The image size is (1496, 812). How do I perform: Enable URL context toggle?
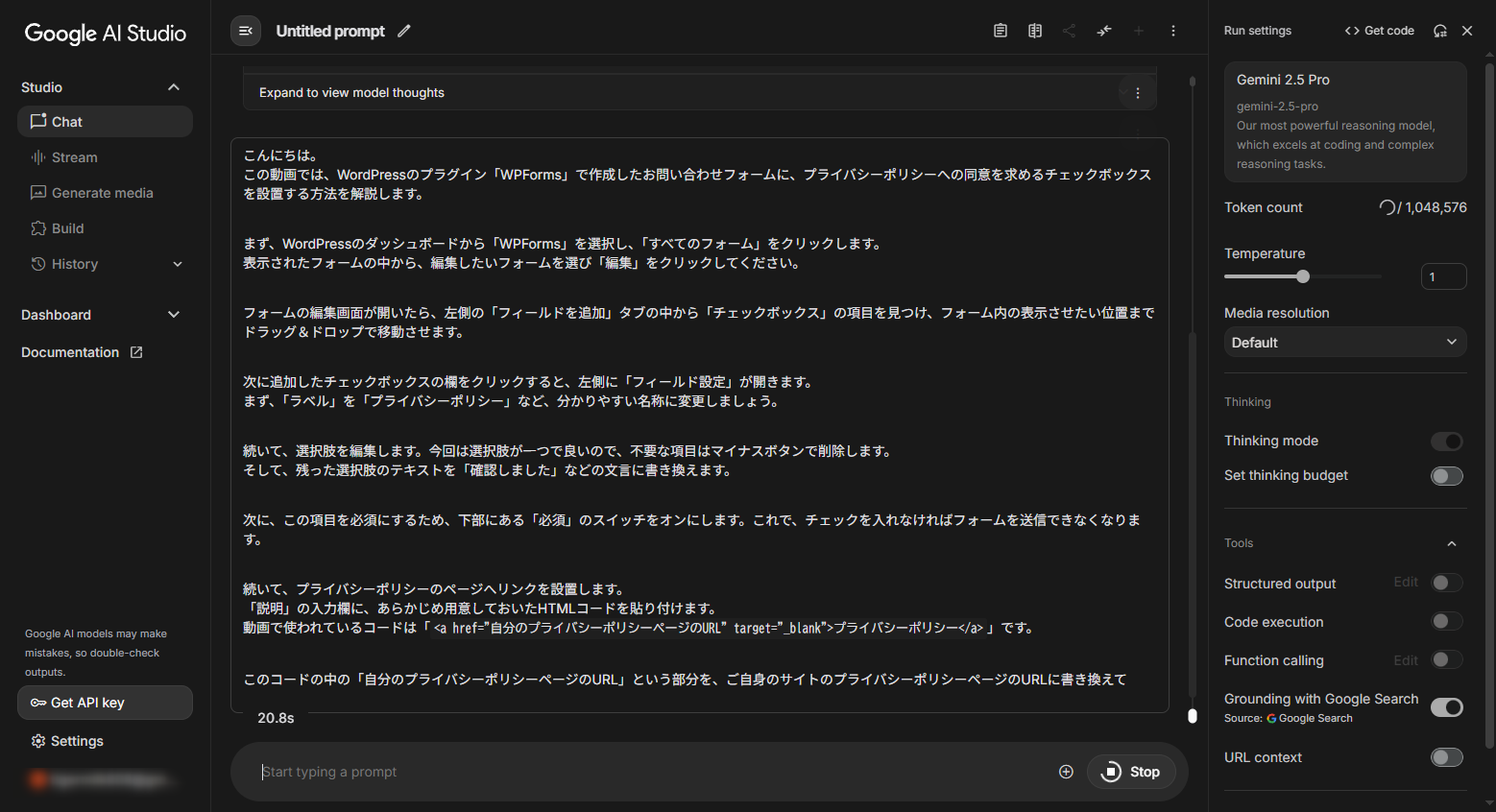[1447, 757]
